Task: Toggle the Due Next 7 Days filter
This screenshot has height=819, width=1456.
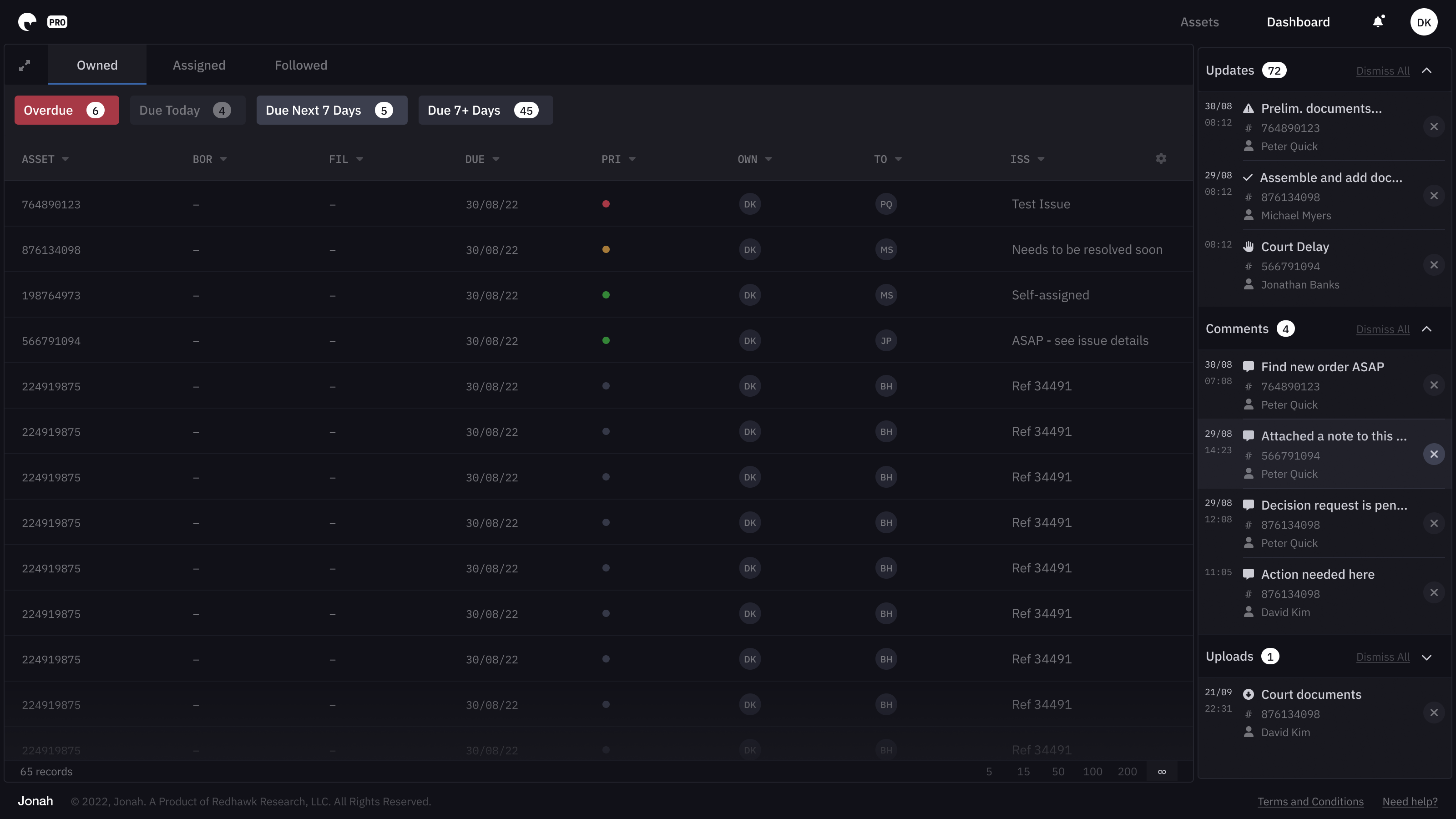Action: (331, 110)
